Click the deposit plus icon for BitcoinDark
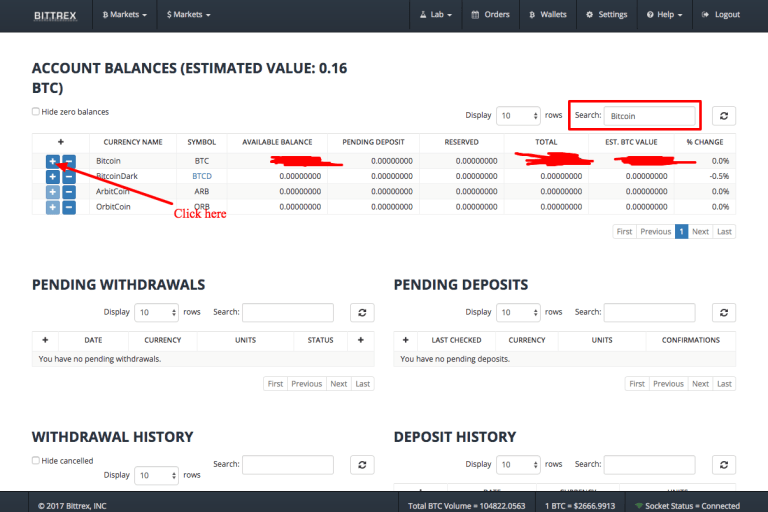This screenshot has height=512, width=768. click(x=52, y=176)
